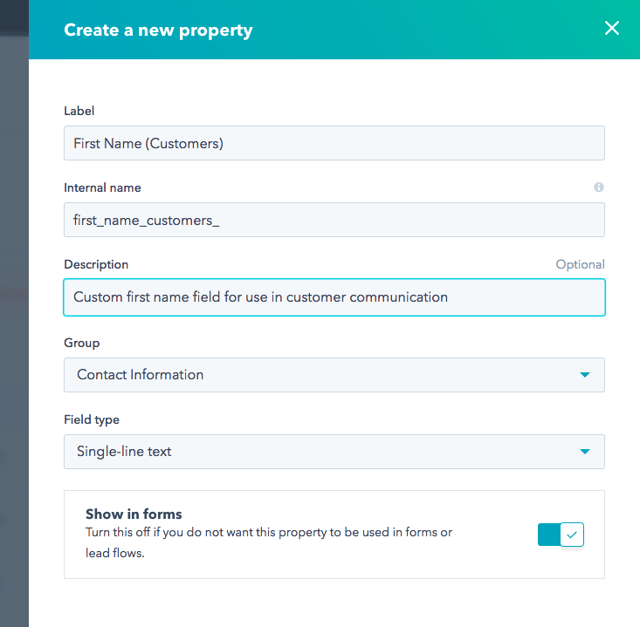The width and height of the screenshot is (640, 627).
Task: Click inside the Description text box
Action: click(334, 297)
